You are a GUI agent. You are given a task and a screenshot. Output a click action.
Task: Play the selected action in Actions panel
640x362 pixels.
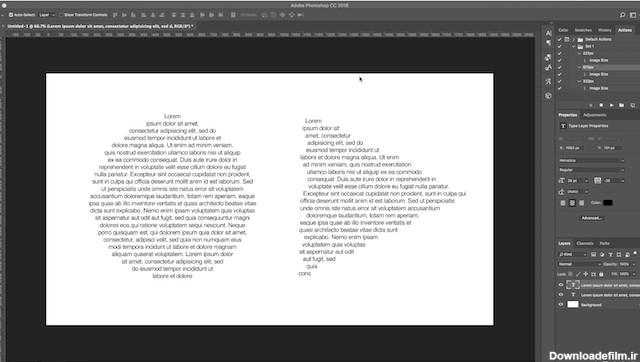611,105
